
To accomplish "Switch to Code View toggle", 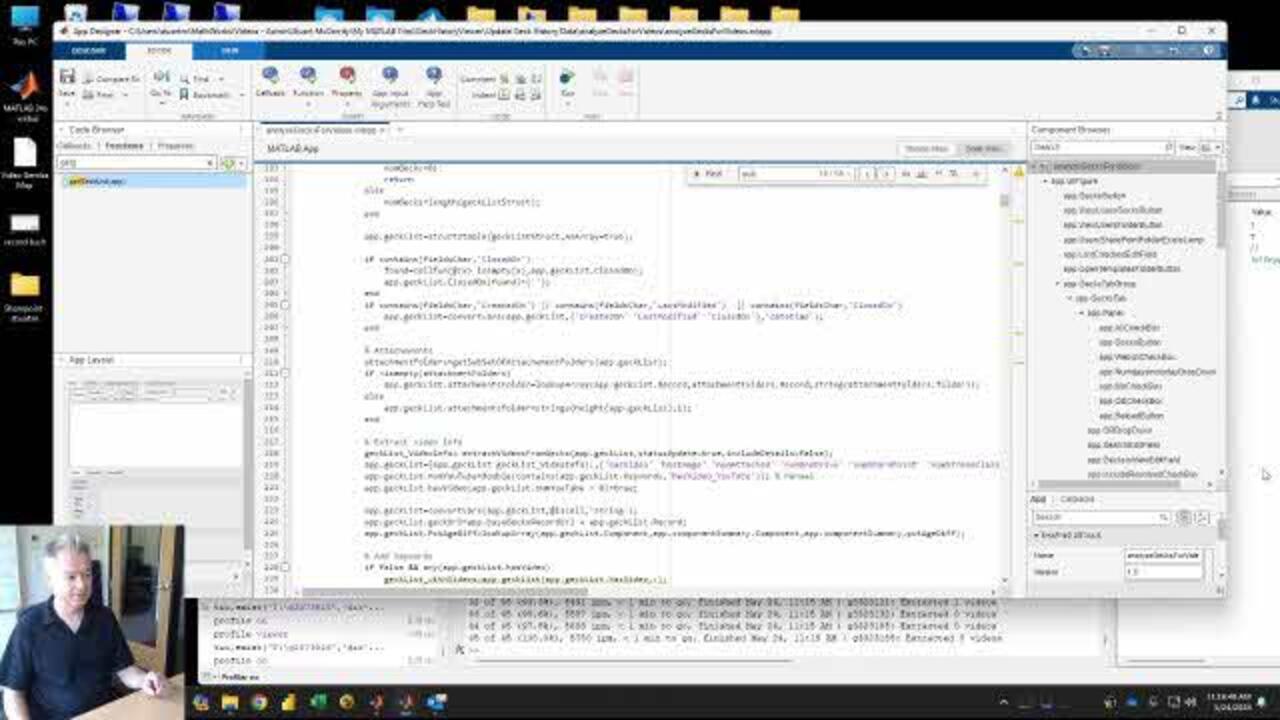I will 983,149.
